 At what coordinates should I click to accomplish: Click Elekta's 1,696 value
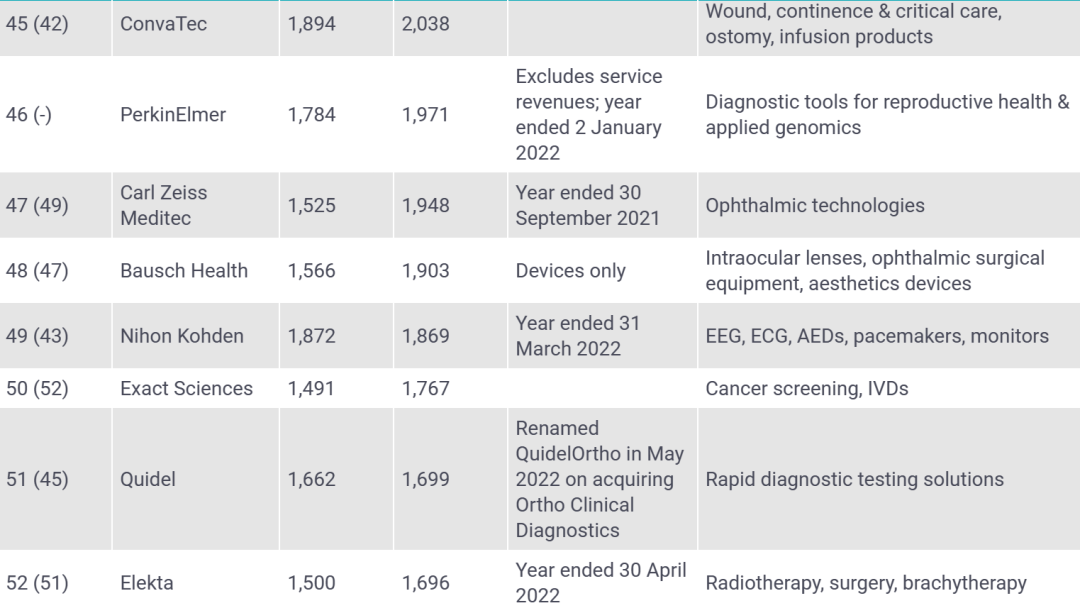tap(426, 583)
